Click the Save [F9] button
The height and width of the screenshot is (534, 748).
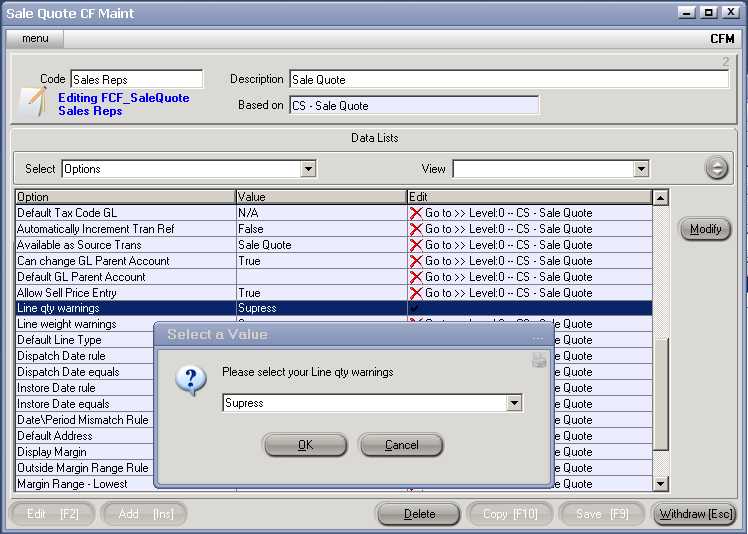coord(602,514)
